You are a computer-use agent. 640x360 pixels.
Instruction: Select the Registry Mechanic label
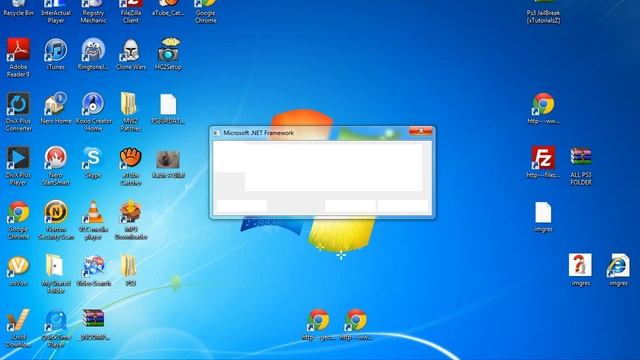tap(93, 16)
